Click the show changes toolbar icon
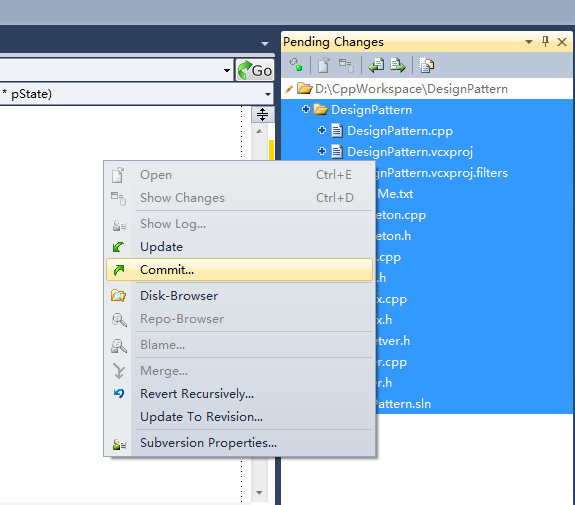The image size is (575, 505). (x=346, y=65)
